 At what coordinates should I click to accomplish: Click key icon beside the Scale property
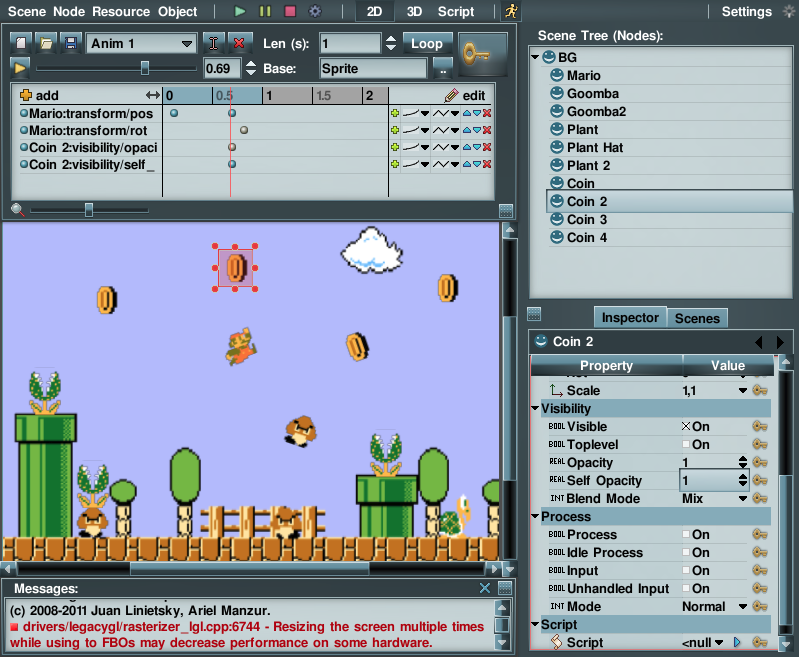point(760,390)
